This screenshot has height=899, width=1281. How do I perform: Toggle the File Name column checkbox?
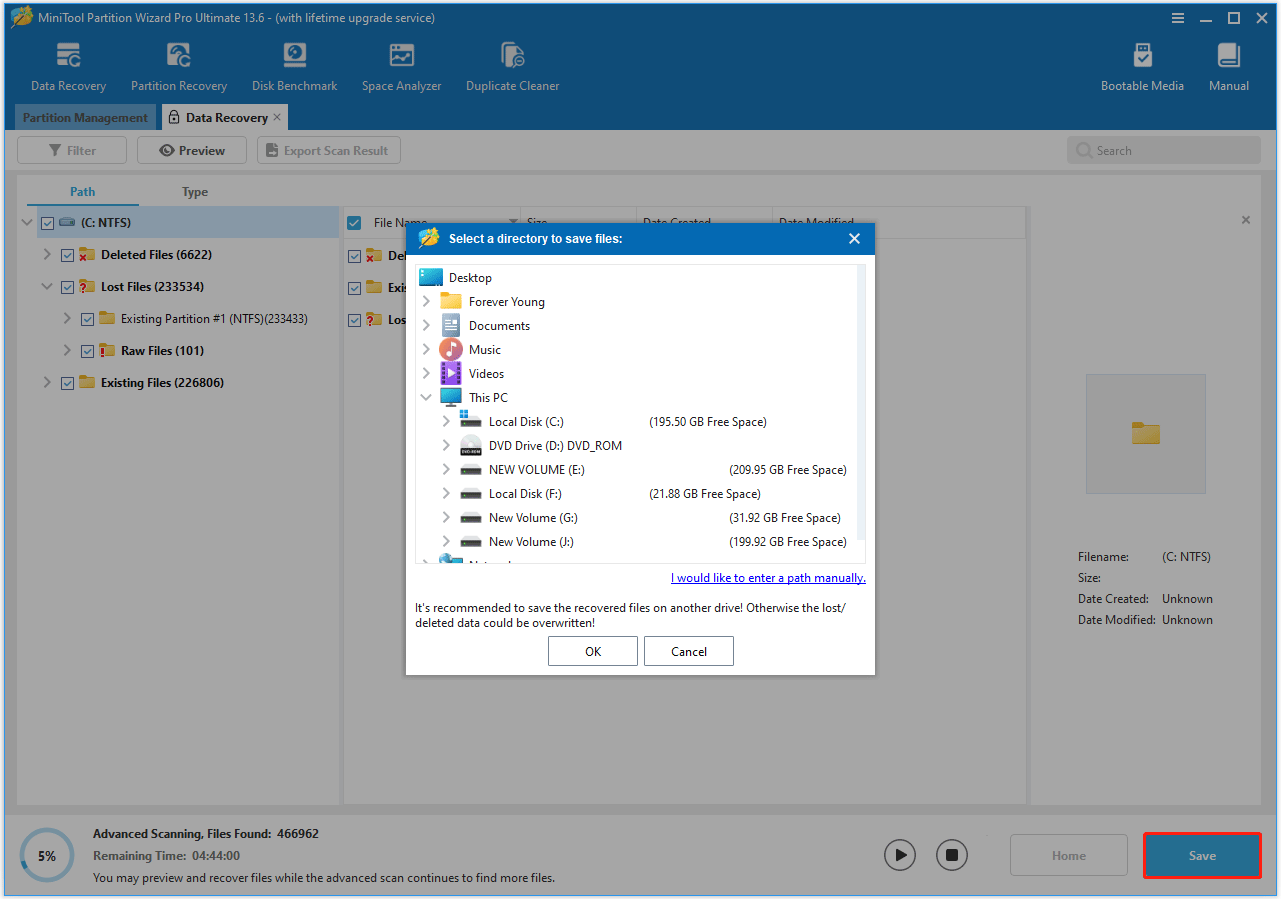pyautogui.click(x=354, y=223)
